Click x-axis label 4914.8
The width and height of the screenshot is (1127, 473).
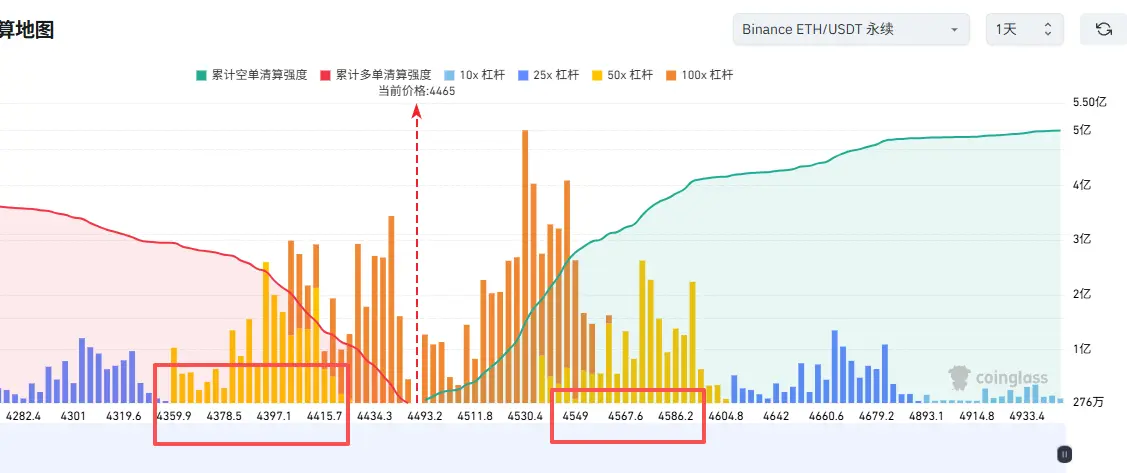click(x=977, y=416)
